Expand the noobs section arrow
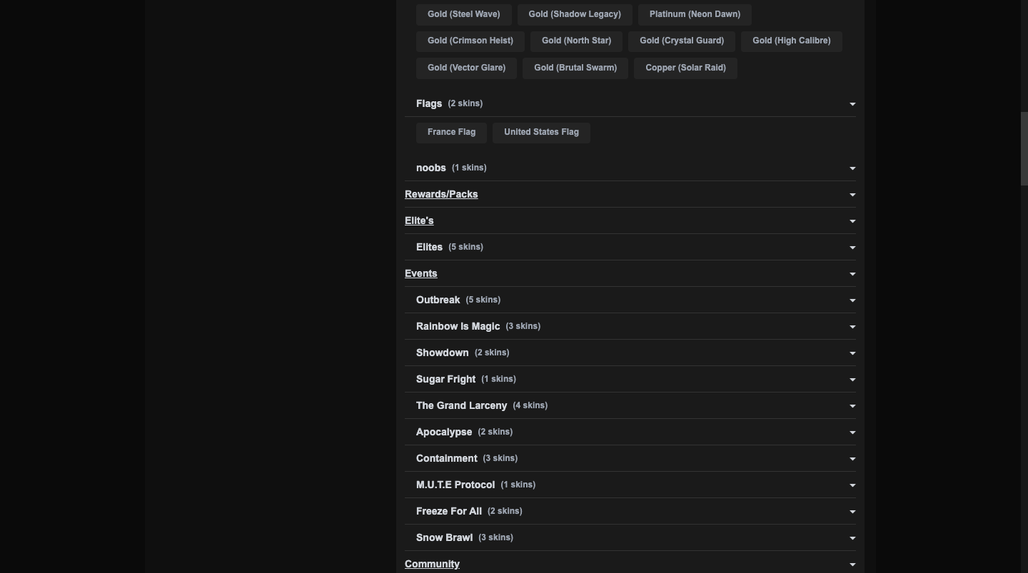This screenshot has height=573, width=1028. point(852,168)
